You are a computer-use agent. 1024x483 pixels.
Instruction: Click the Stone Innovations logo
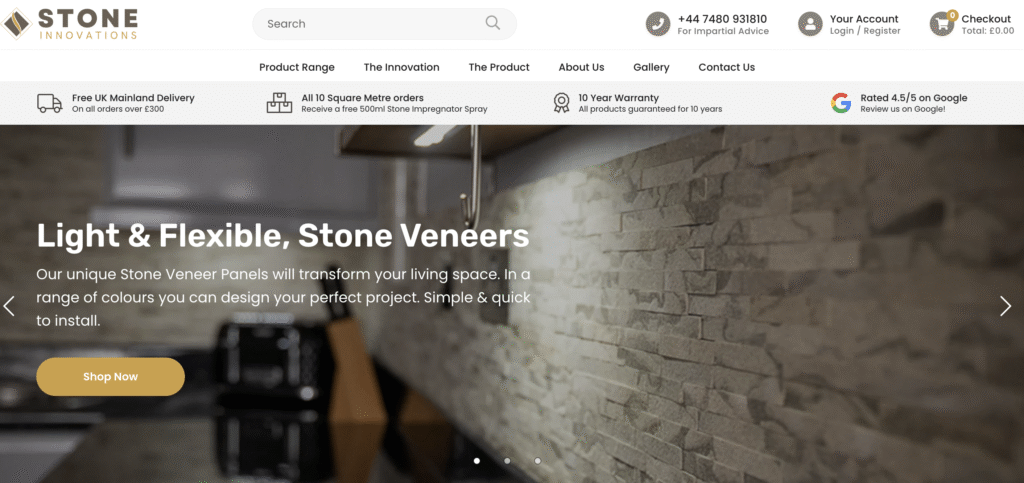pyautogui.click(x=69, y=23)
